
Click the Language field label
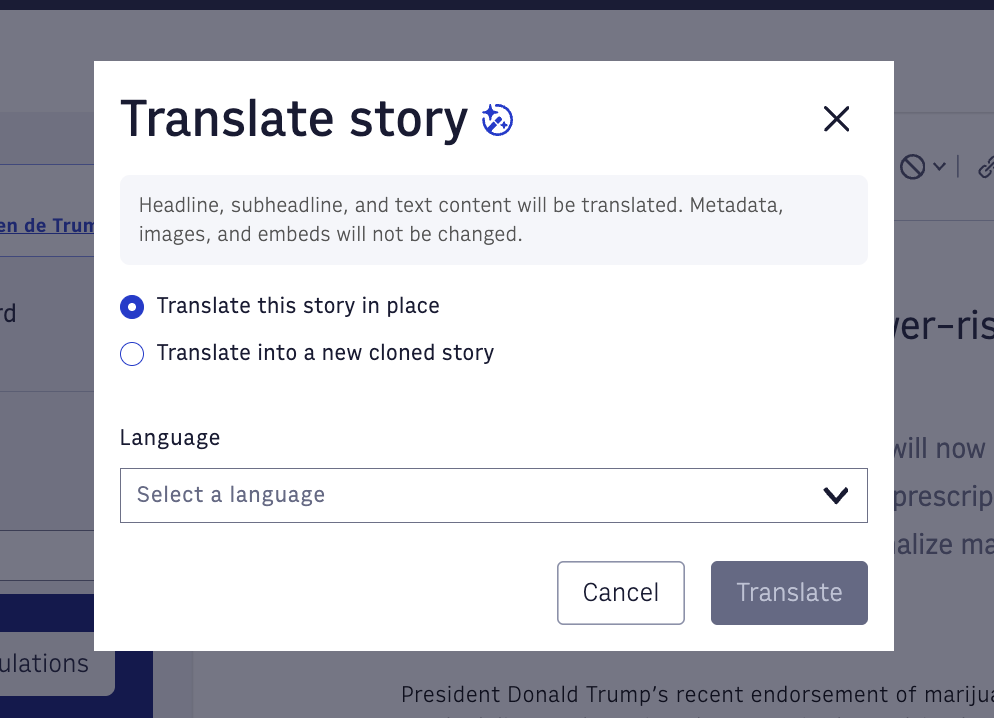point(170,438)
